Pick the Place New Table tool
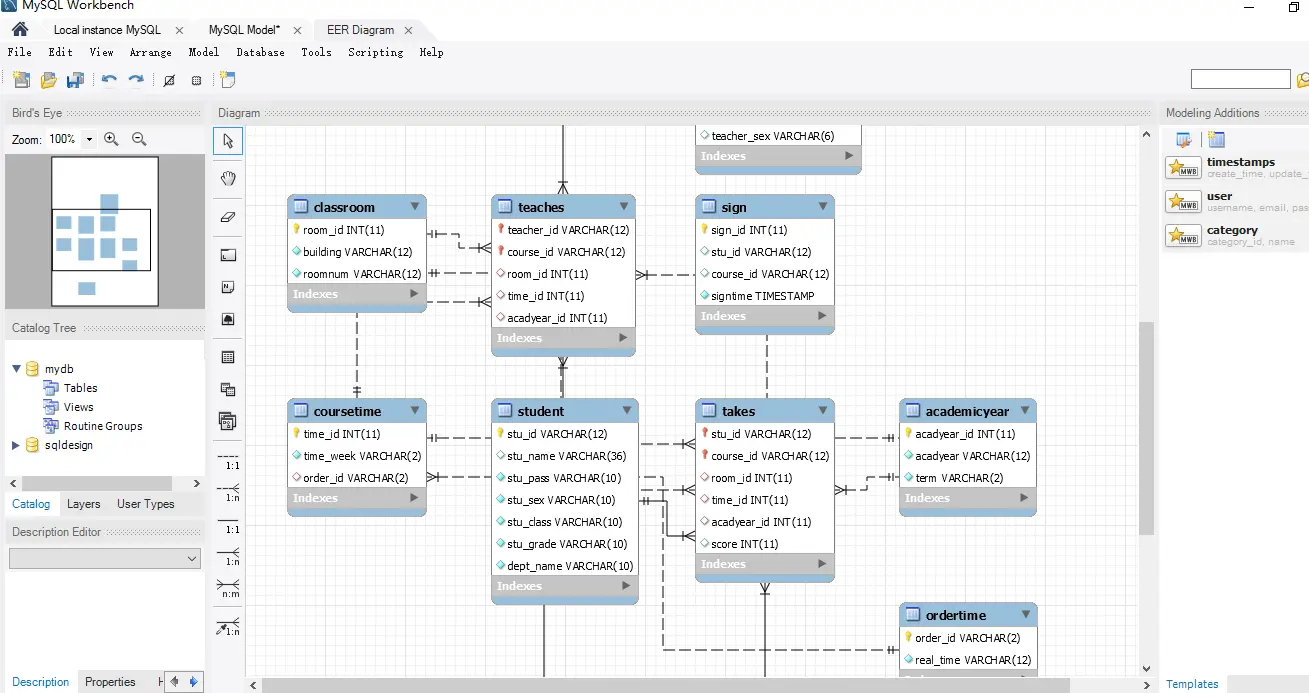1309x693 pixels. click(x=228, y=357)
